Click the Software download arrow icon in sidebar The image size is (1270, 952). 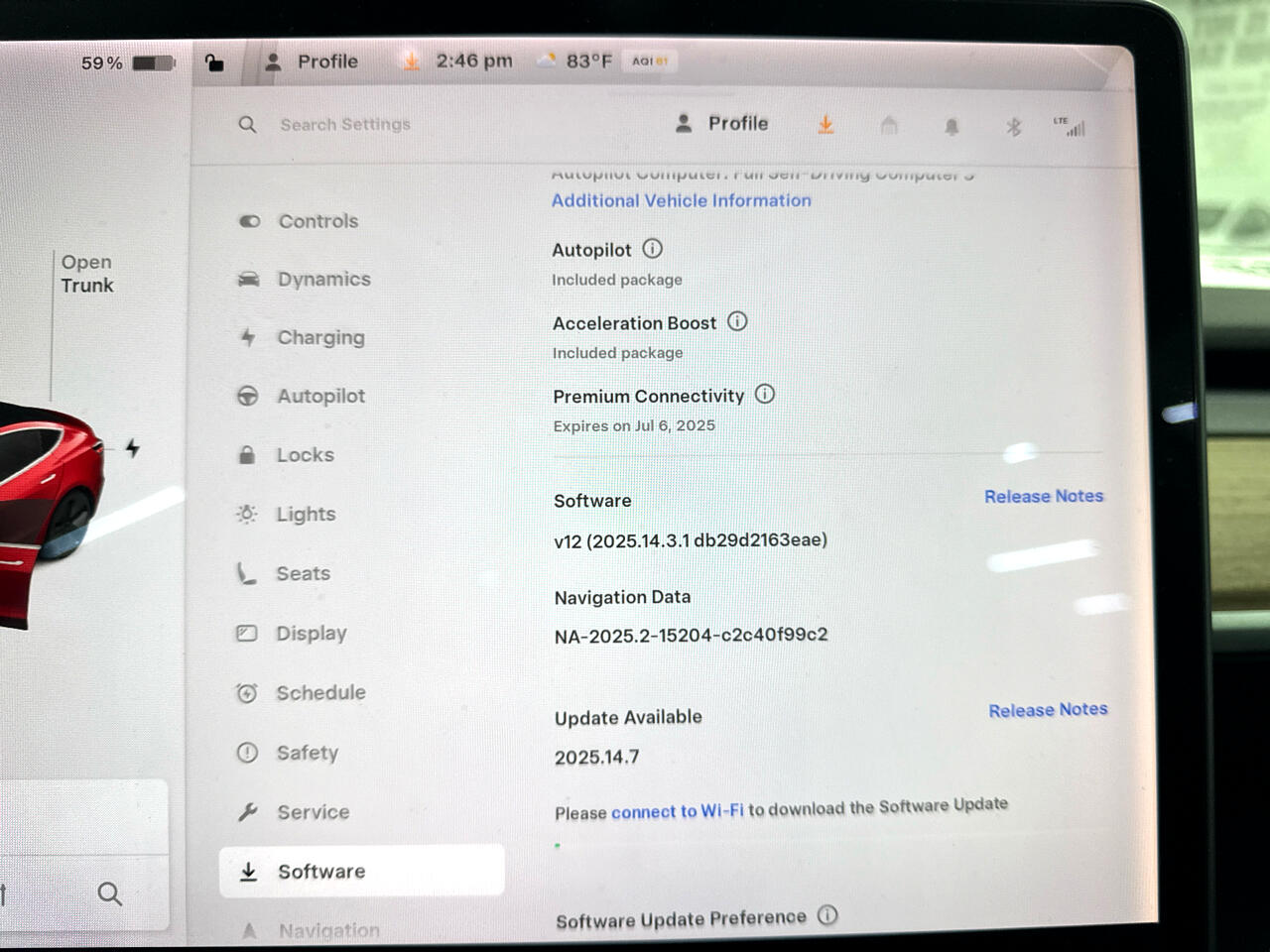(x=248, y=872)
